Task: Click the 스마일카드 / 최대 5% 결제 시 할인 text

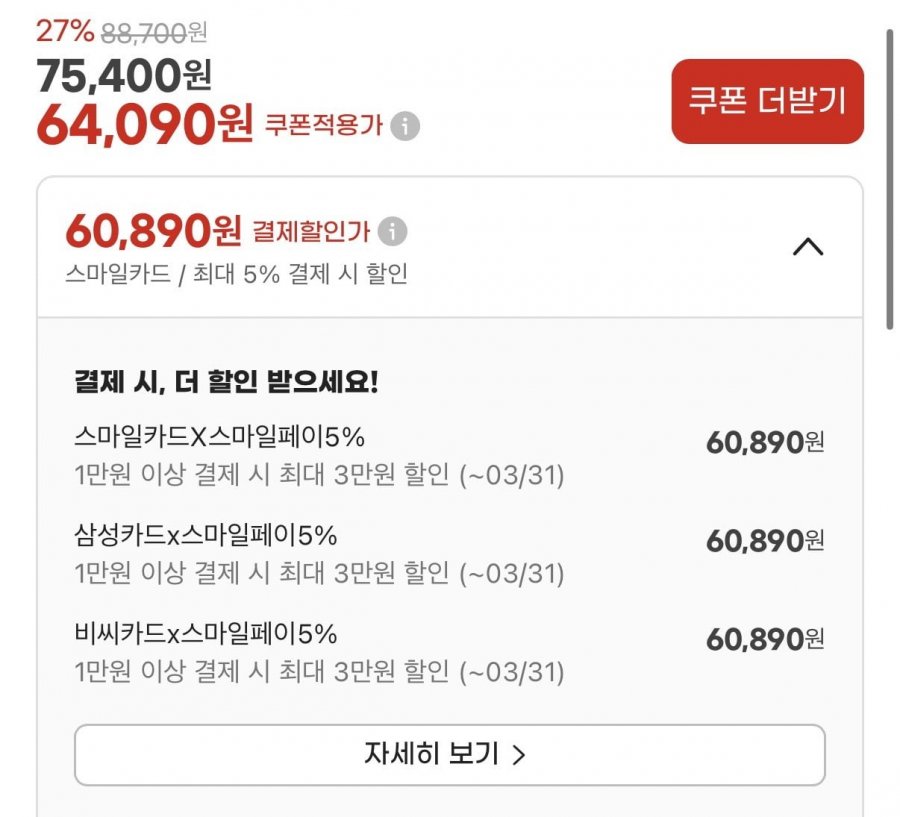Action: pyautogui.click(x=236, y=274)
